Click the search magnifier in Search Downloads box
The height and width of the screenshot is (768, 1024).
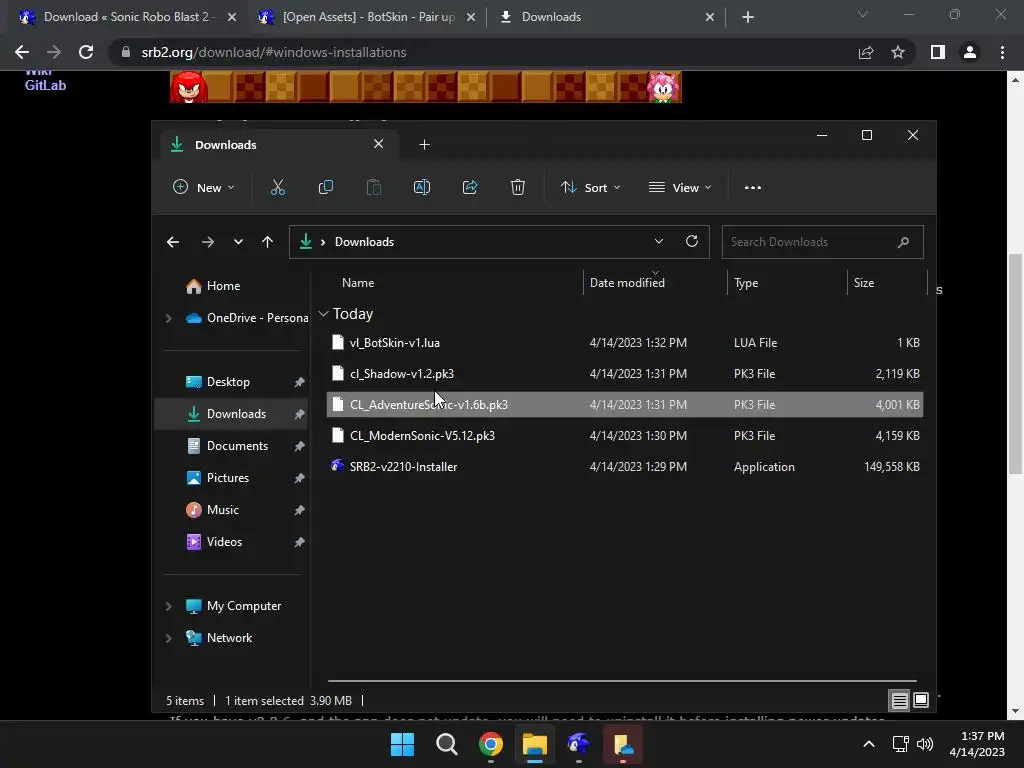coord(903,242)
